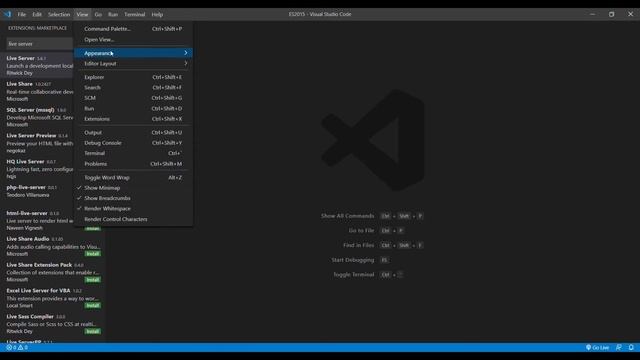This screenshot has height=360, width=640.
Task: Open the Go menu
Action: pos(98,14)
